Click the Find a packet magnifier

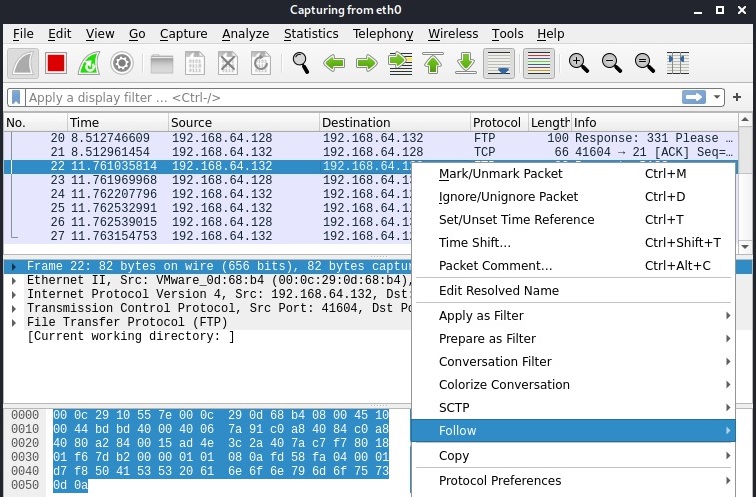pyautogui.click(x=301, y=63)
